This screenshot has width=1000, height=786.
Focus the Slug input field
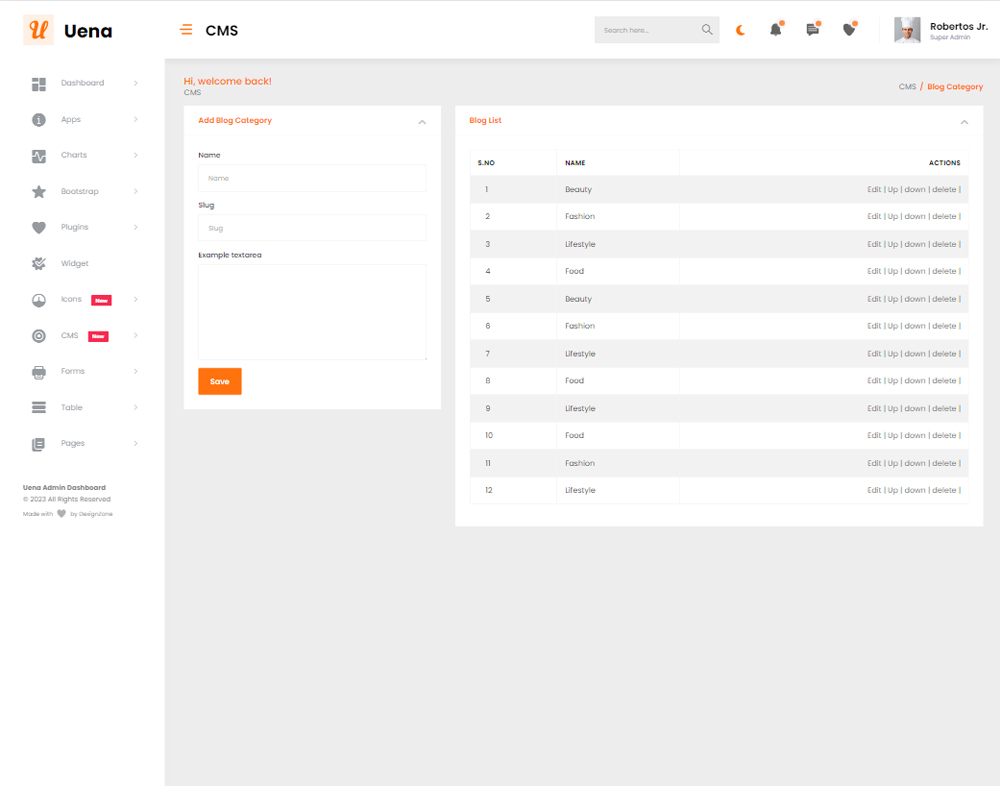[312, 228]
